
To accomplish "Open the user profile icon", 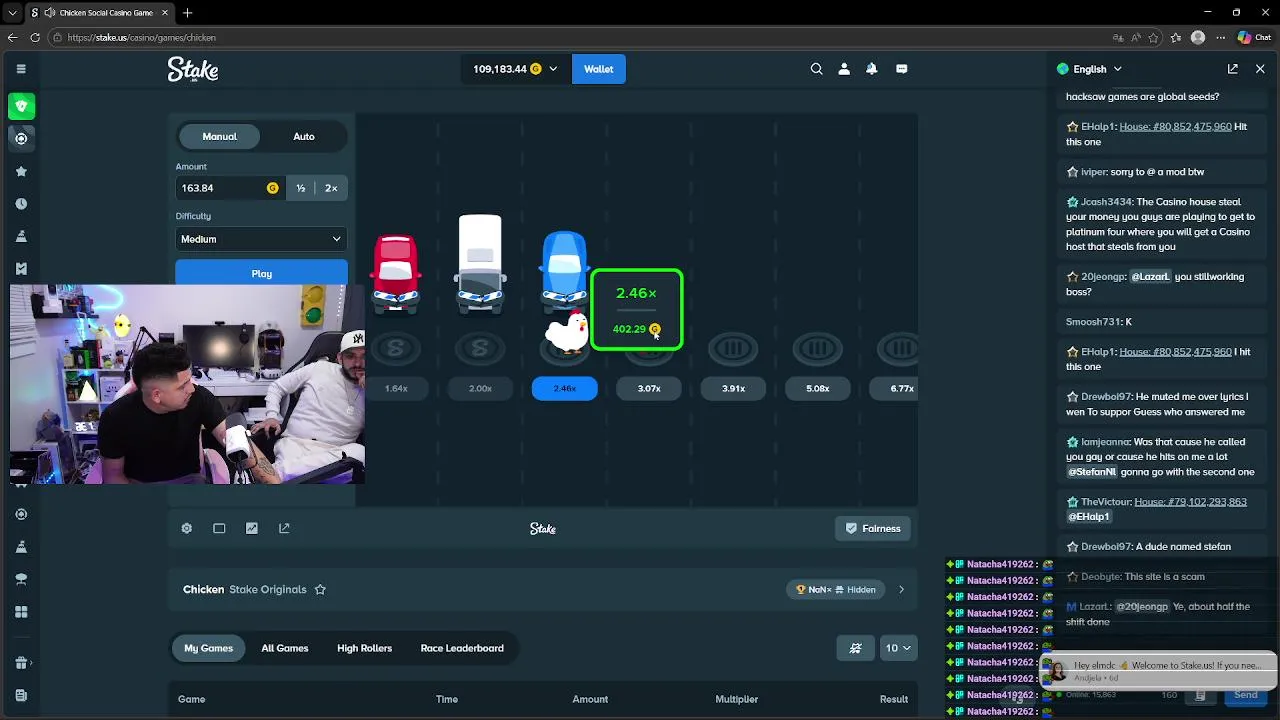I will [844, 69].
